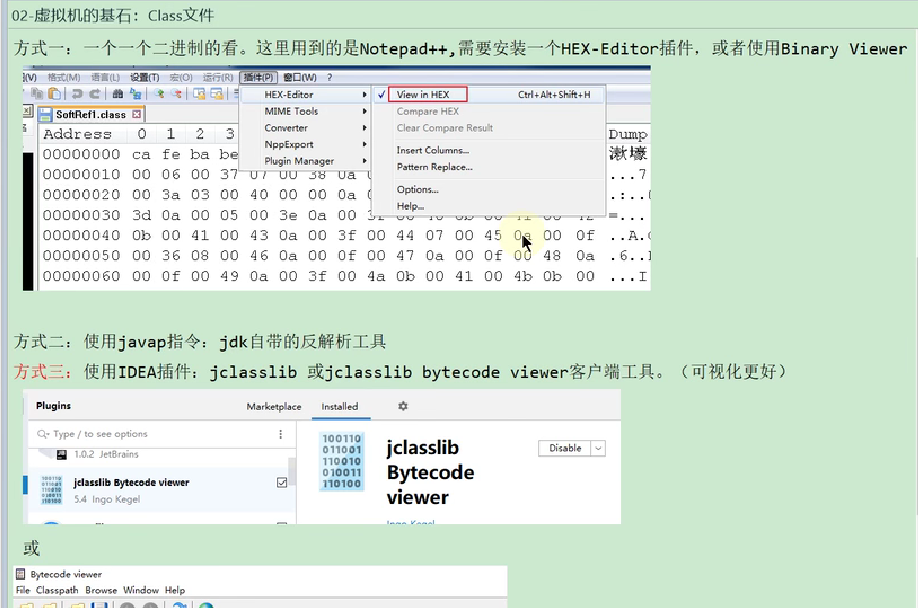Expand the NppExport submenu arrow
Viewport: 918px width, 608px height.
[364, 145]
